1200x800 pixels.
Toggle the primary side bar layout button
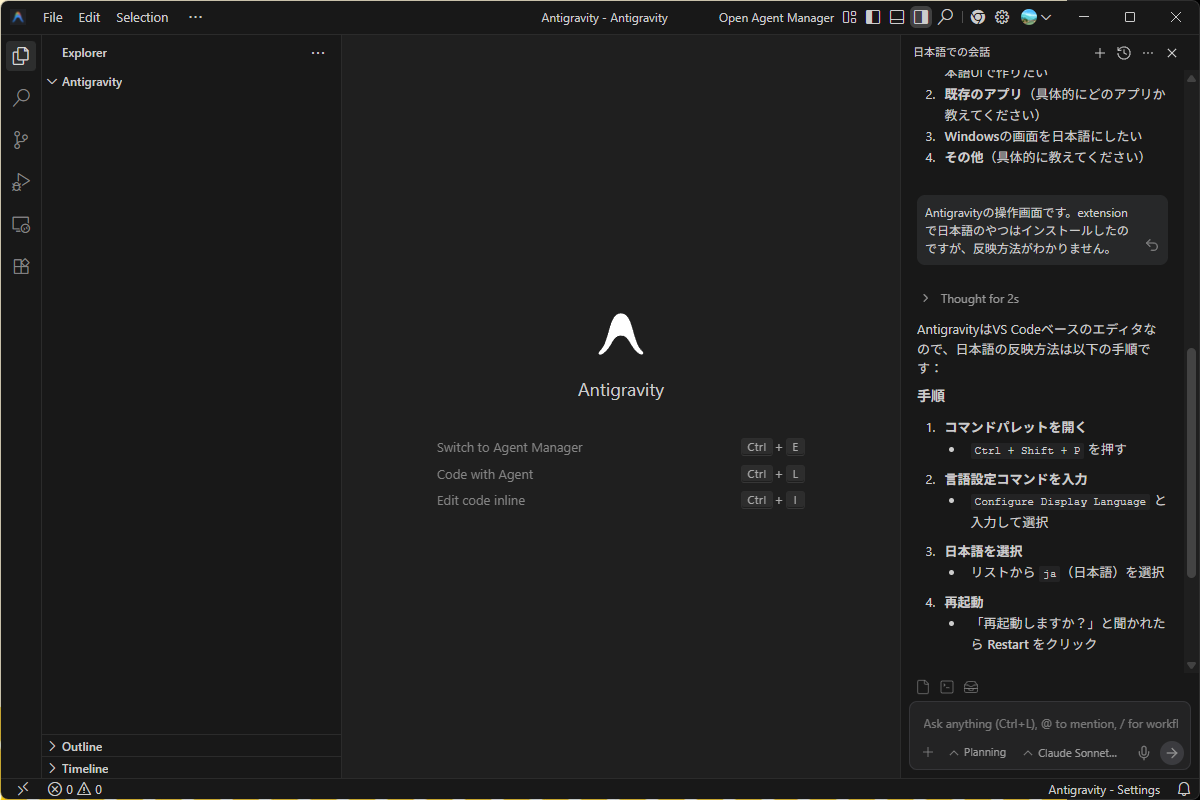(x=873, y=17)
